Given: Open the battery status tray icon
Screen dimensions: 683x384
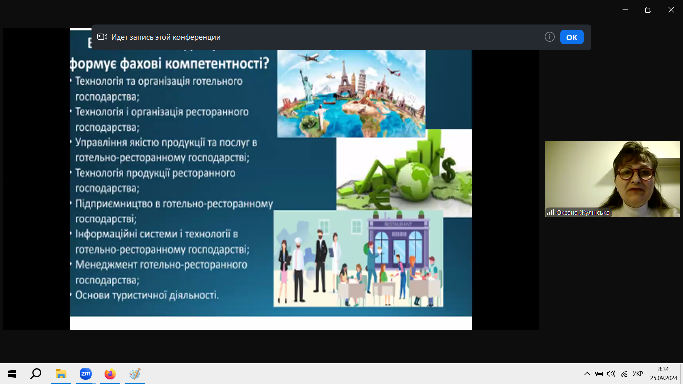Looking at the screenshot, I should click(599, 374).
